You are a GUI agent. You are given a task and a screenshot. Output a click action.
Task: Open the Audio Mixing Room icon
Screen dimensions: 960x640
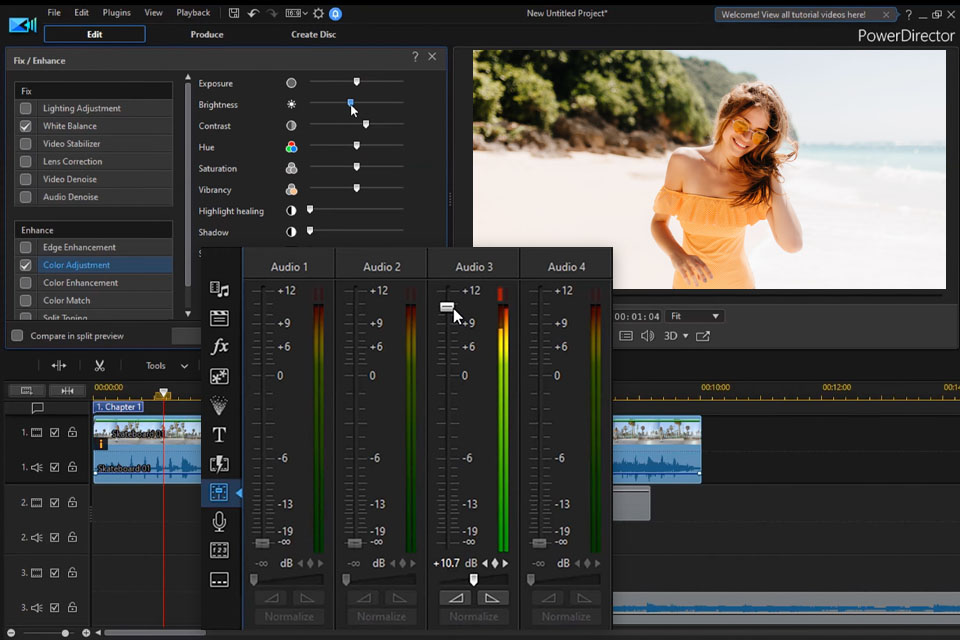(x=219, y=492)
